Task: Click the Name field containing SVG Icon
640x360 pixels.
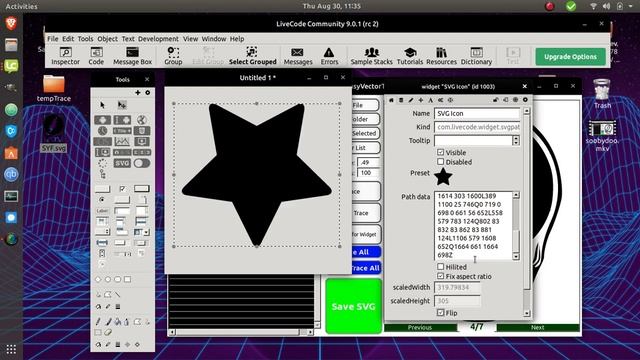Action: (x=477, y=113)
